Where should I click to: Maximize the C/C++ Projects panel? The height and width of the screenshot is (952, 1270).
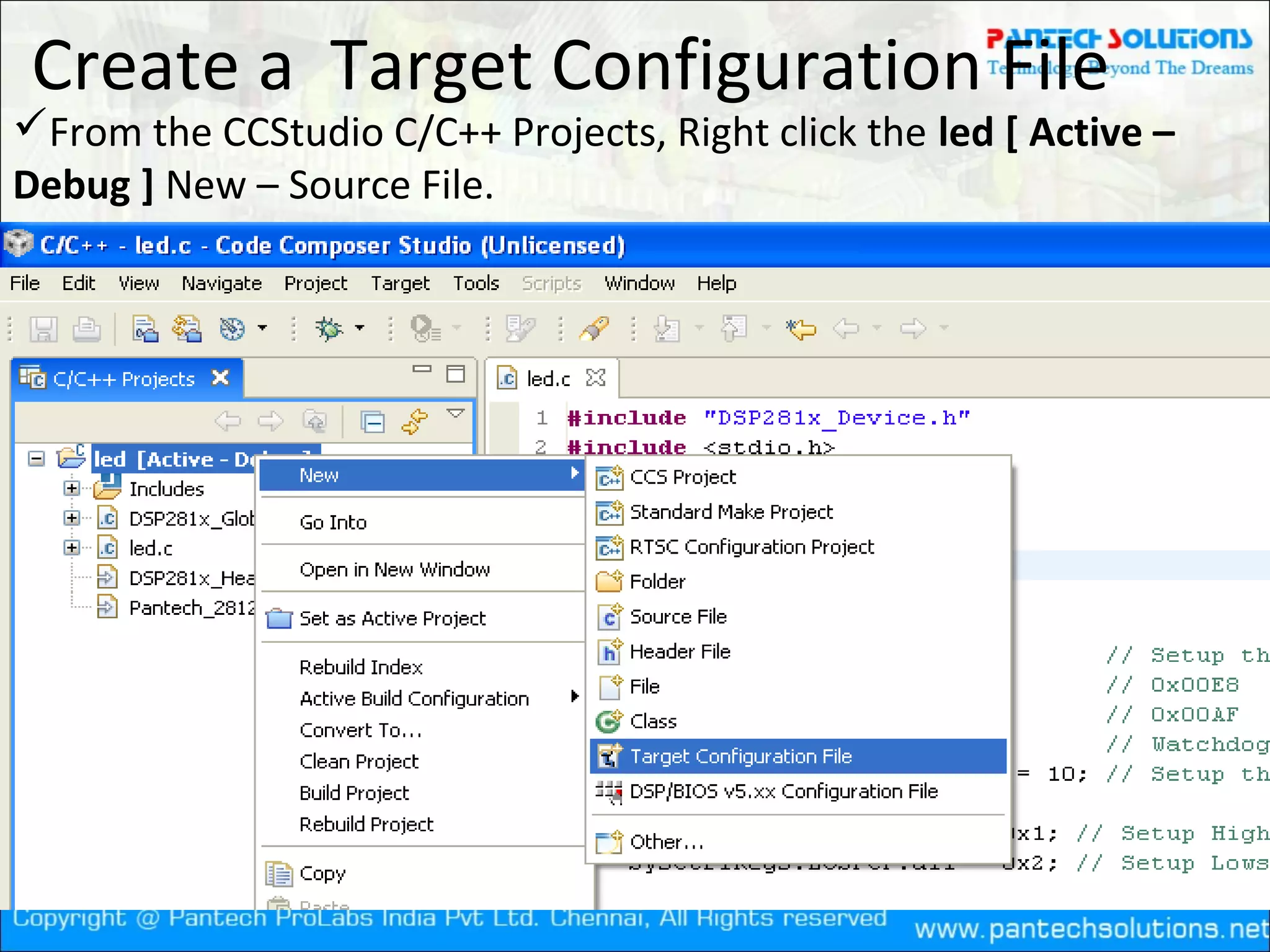(456, 374)
